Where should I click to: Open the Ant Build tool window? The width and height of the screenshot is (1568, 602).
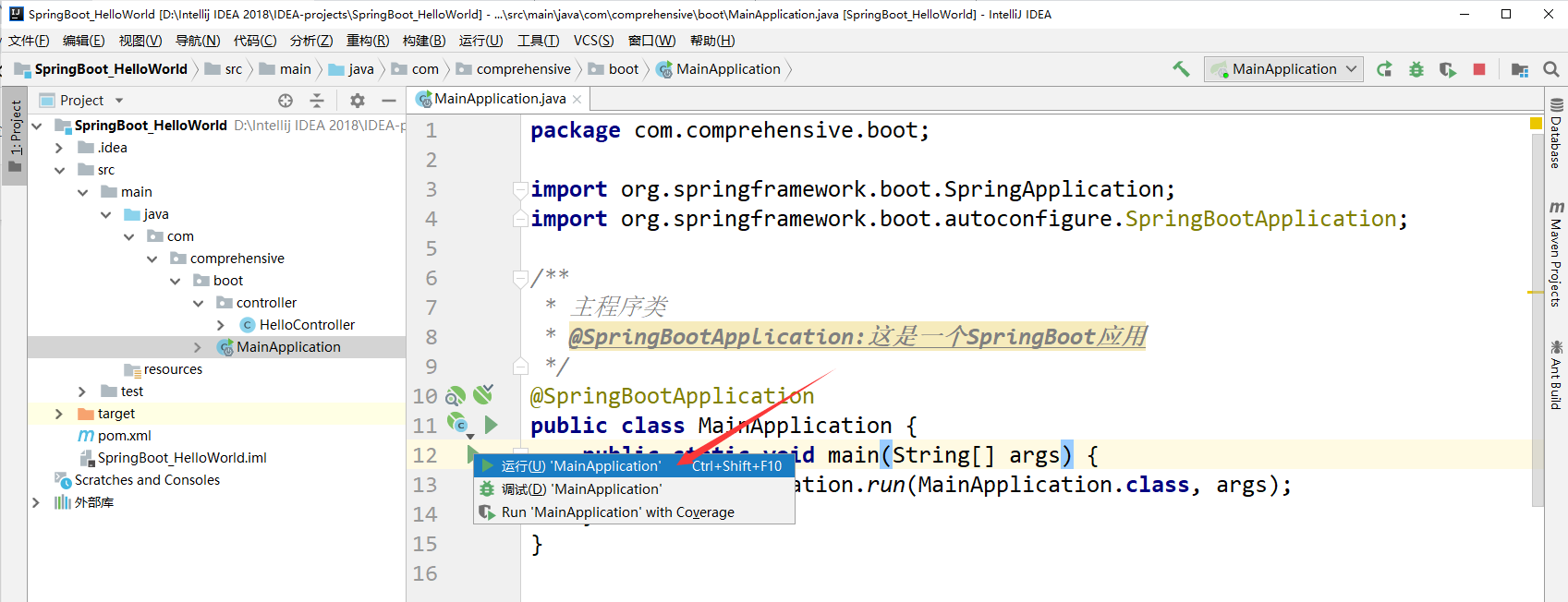pyautogui.click(x=1556, y=374)
